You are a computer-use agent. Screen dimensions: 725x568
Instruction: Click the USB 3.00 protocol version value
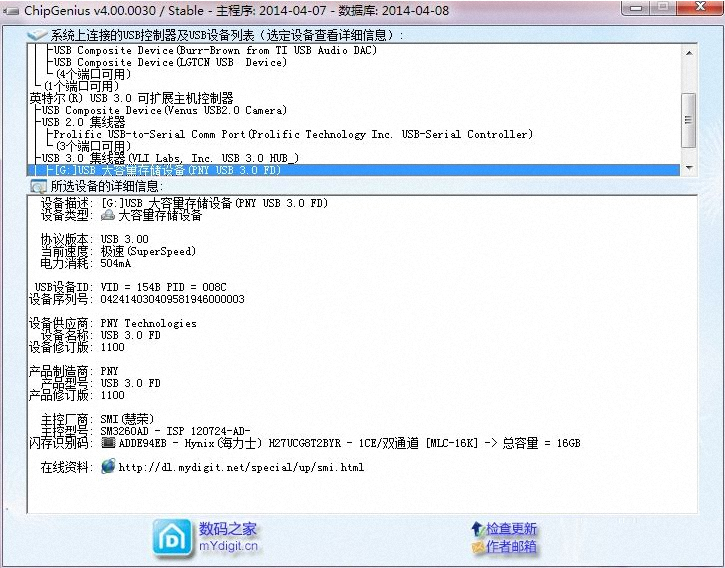coord(124,239)
